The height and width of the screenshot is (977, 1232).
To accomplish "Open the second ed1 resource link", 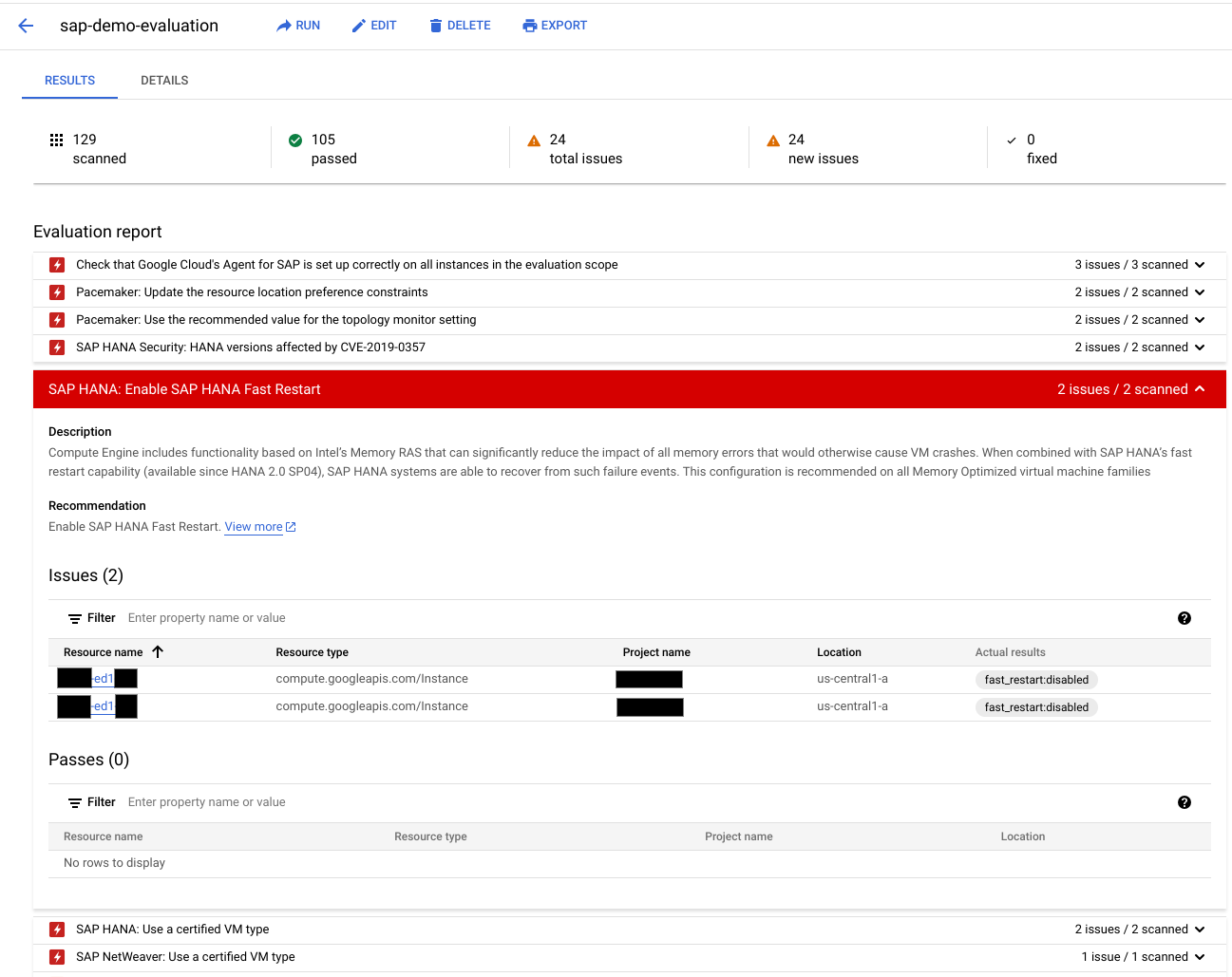I will [103, 706].
